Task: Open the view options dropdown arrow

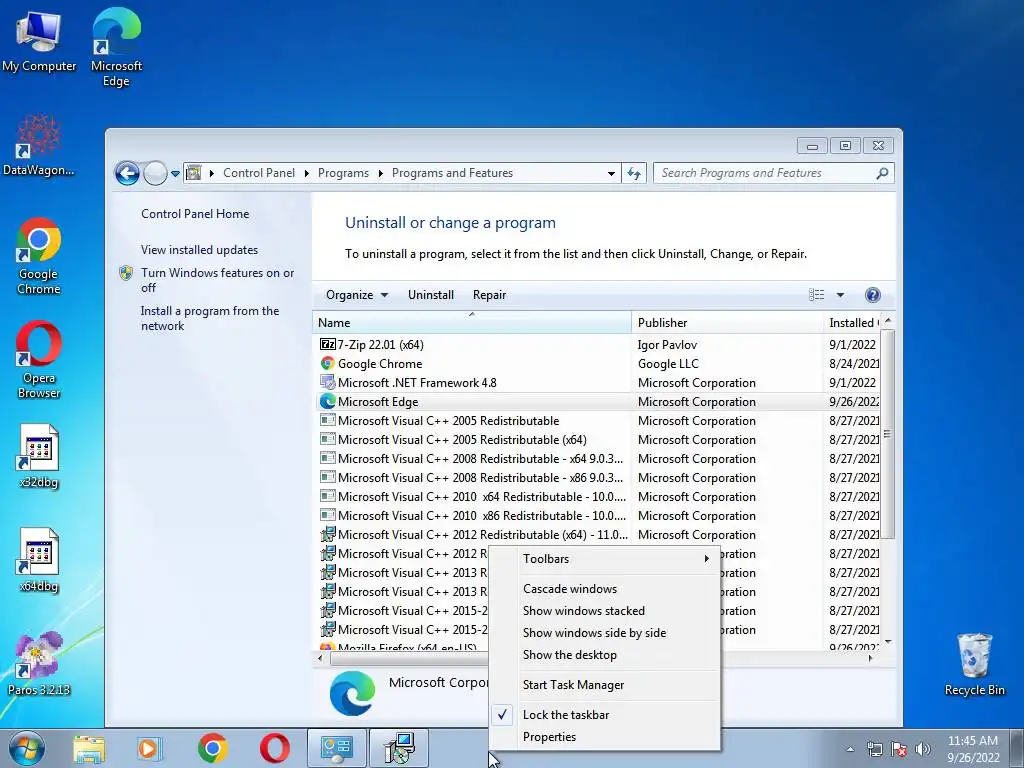Action: (x=840, y=295)
